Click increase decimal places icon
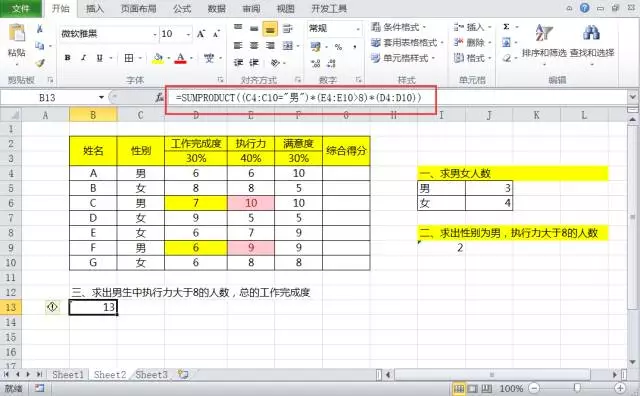This screenshot has width=640, height=396. (x=316, y=63)
